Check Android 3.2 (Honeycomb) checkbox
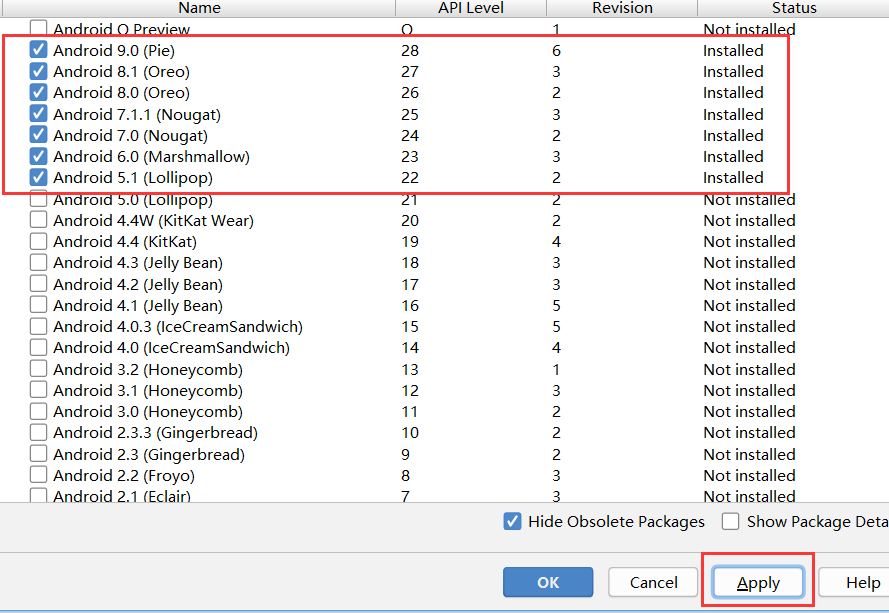The image size is (889, 613). pos(38,369)
